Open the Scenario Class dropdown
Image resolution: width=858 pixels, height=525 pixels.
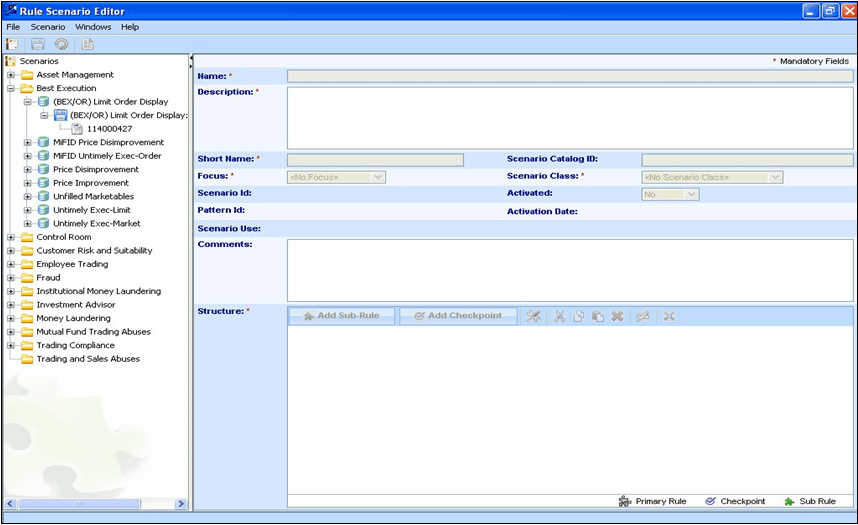tap(775, 177)
